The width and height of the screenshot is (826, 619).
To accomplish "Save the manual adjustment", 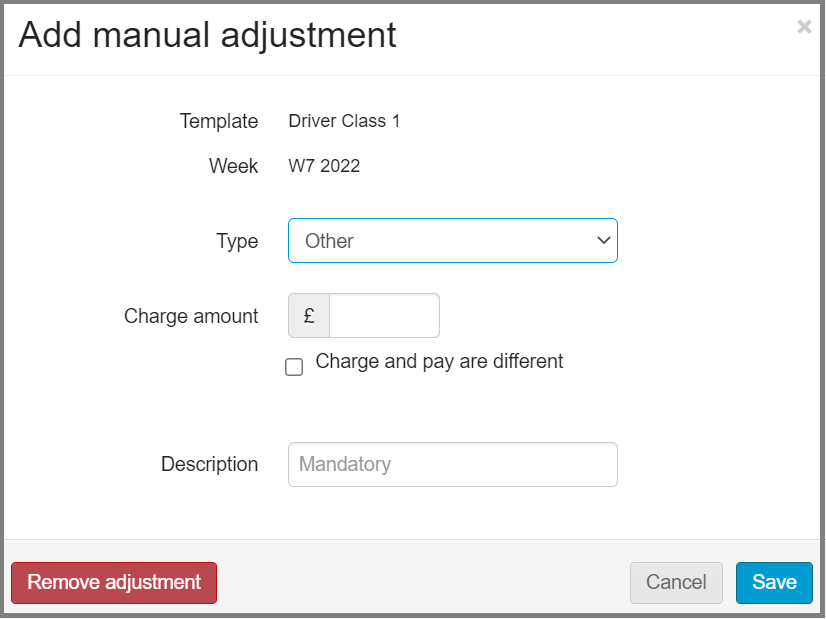I will click(x=774, y=582).
